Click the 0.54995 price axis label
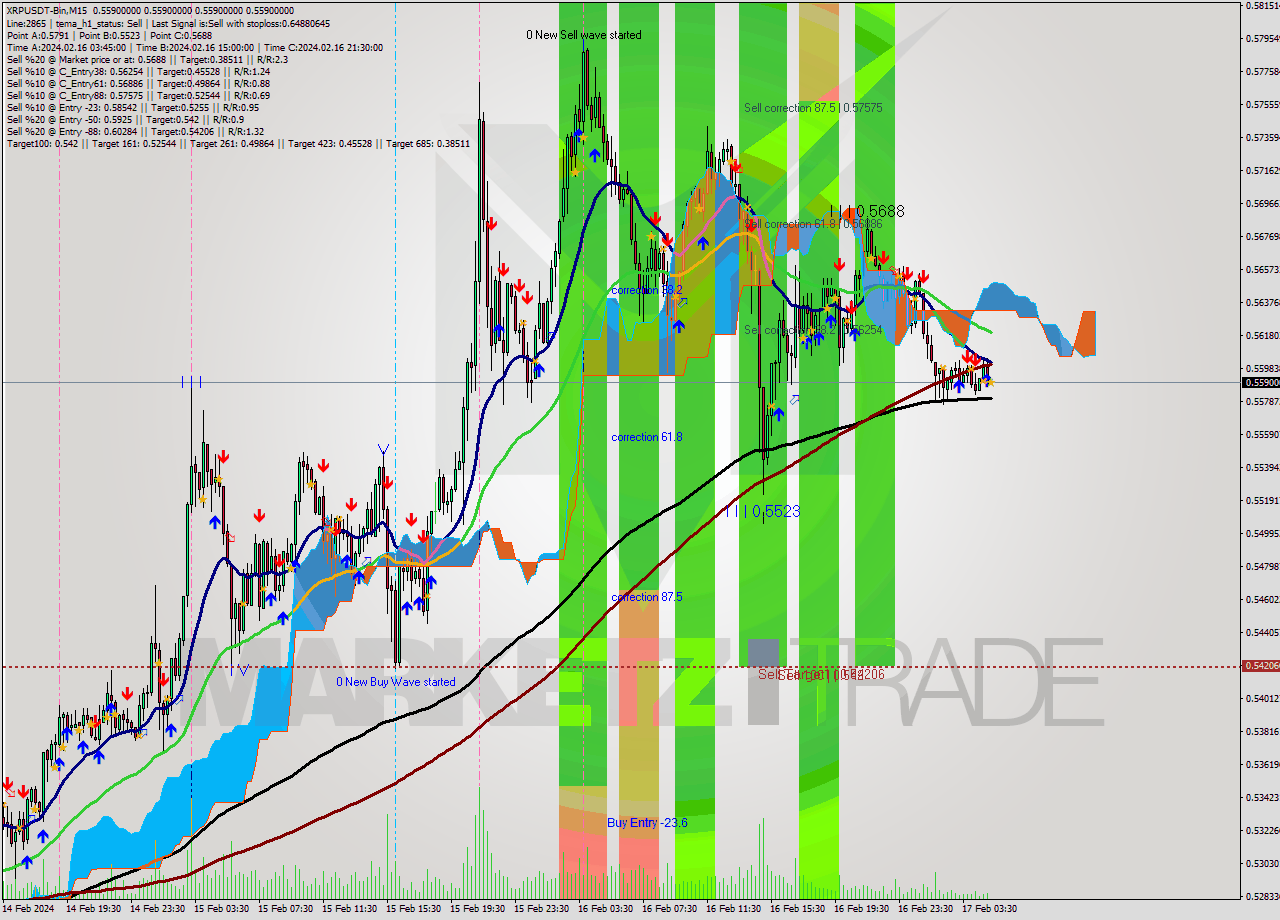Screen dimensions: 1280x920 click(x=1263, y=533)
